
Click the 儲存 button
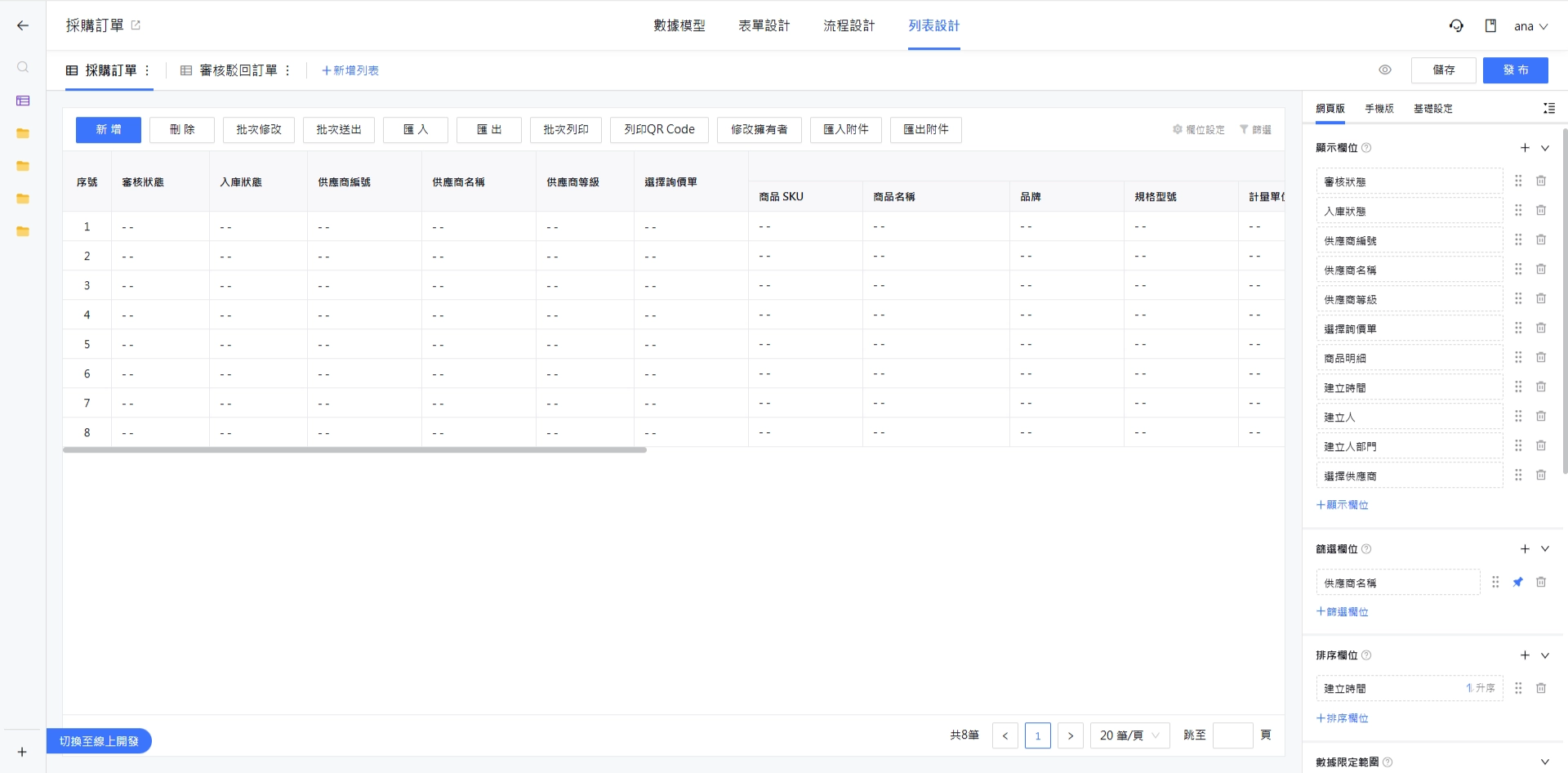pos(1444,70)
